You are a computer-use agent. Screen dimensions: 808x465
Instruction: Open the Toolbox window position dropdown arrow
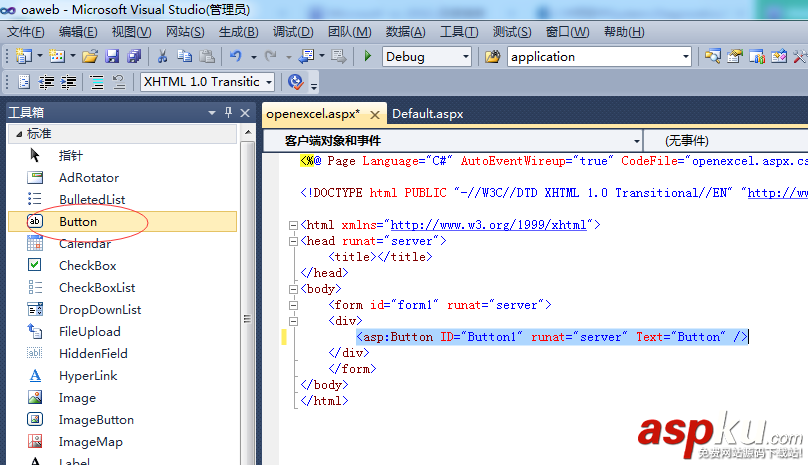(x=212, y=112)
